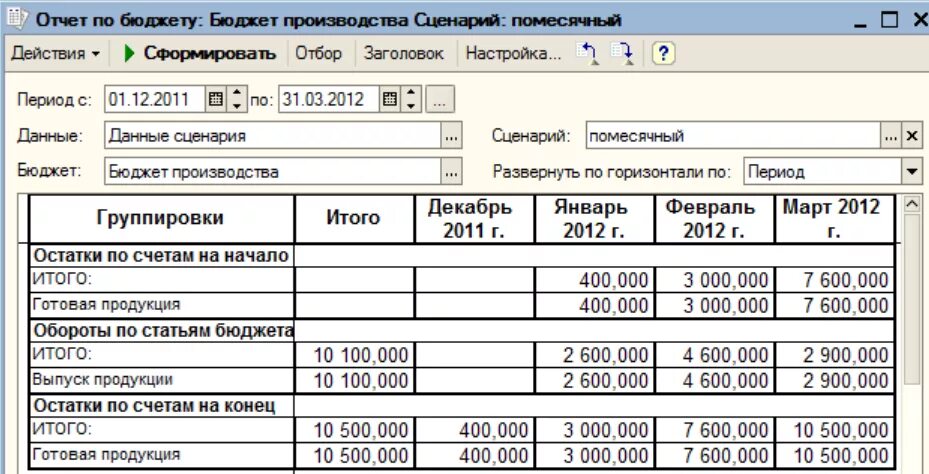Maximize the budget report window

(889, 20)
